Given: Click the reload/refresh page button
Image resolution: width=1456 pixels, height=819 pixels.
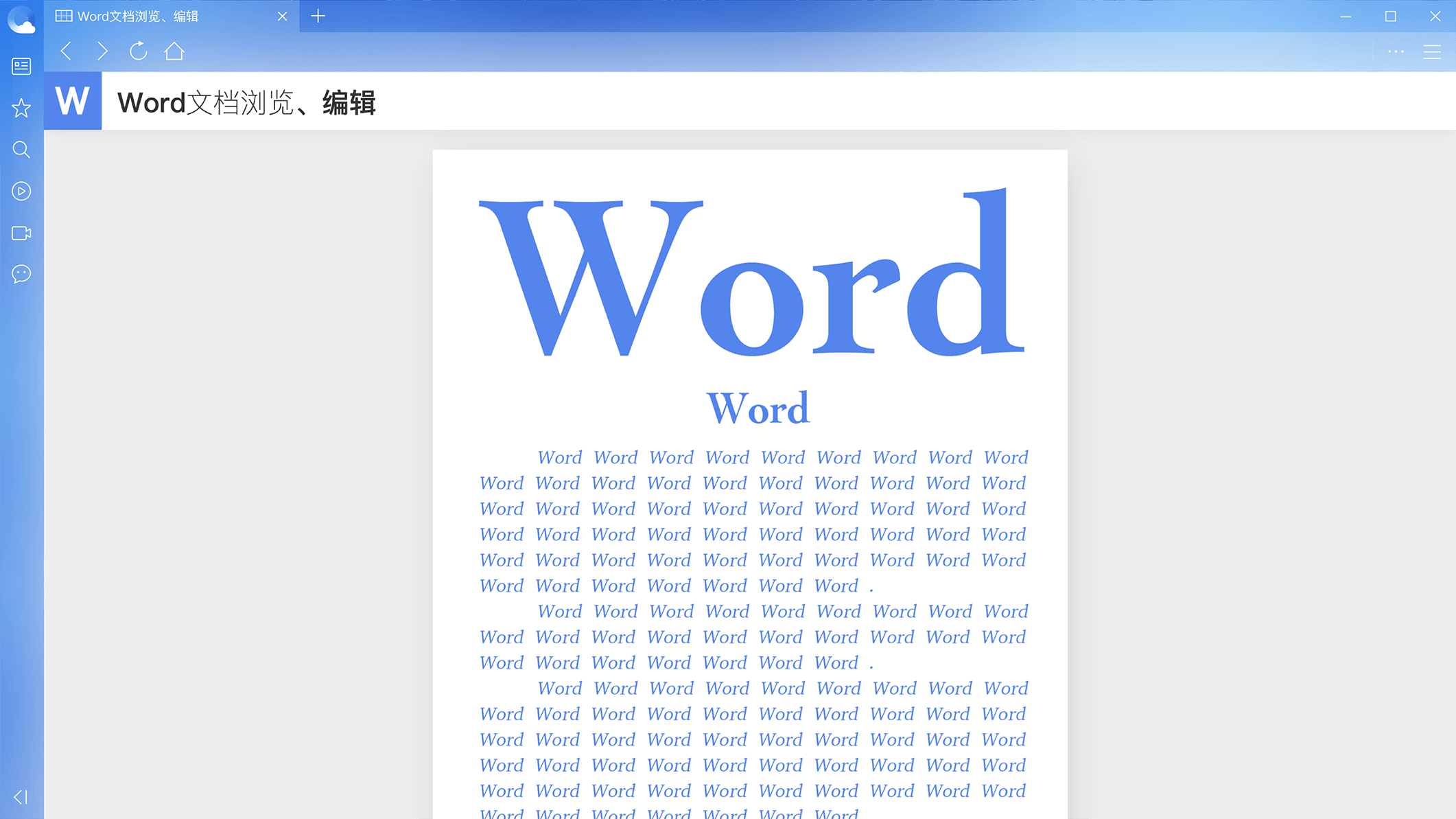Looking at the screenshot, I should click(139, 51).
